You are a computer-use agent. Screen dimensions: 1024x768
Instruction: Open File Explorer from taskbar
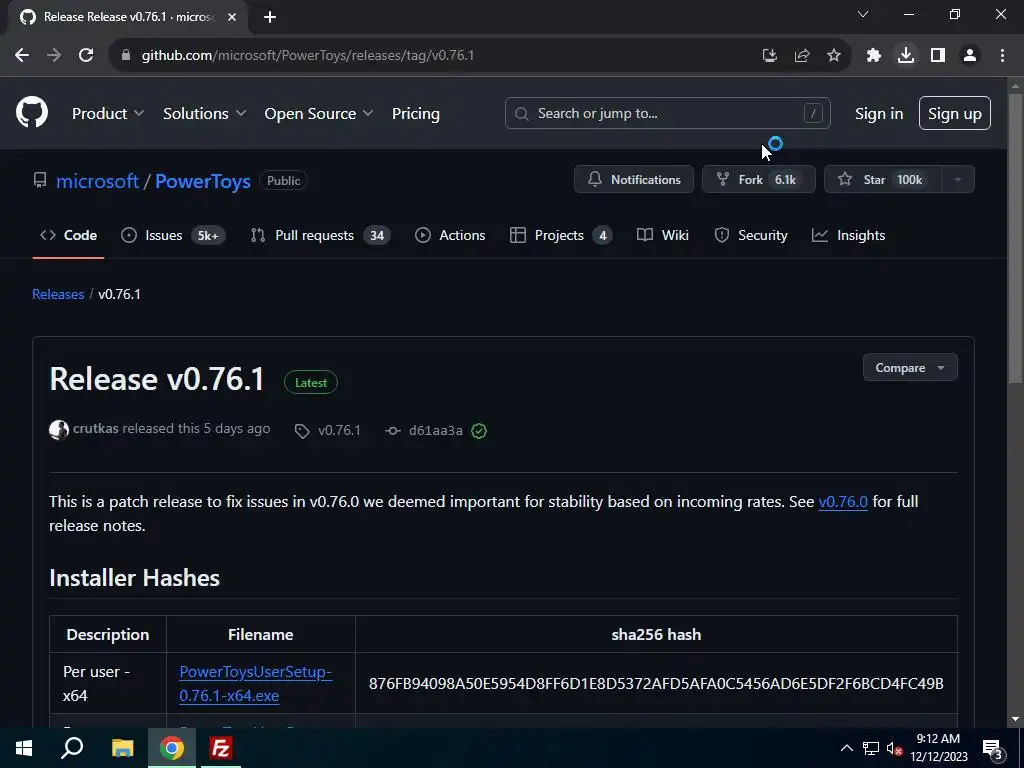coord(122,748)
